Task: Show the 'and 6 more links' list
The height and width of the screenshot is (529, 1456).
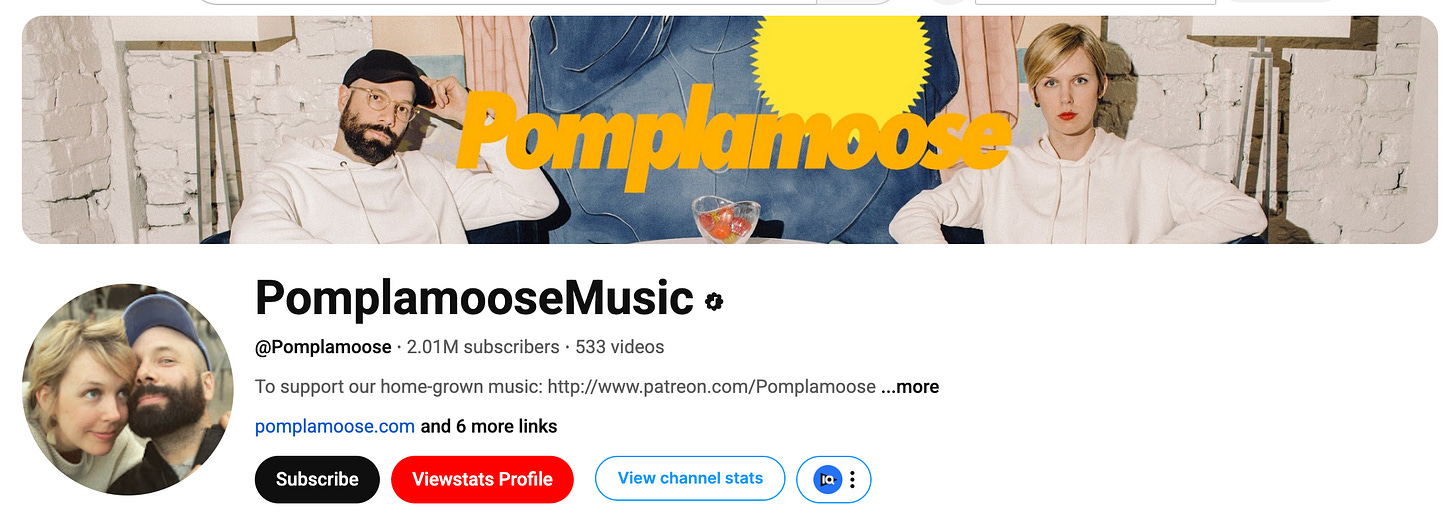Action: coord(489,426)
